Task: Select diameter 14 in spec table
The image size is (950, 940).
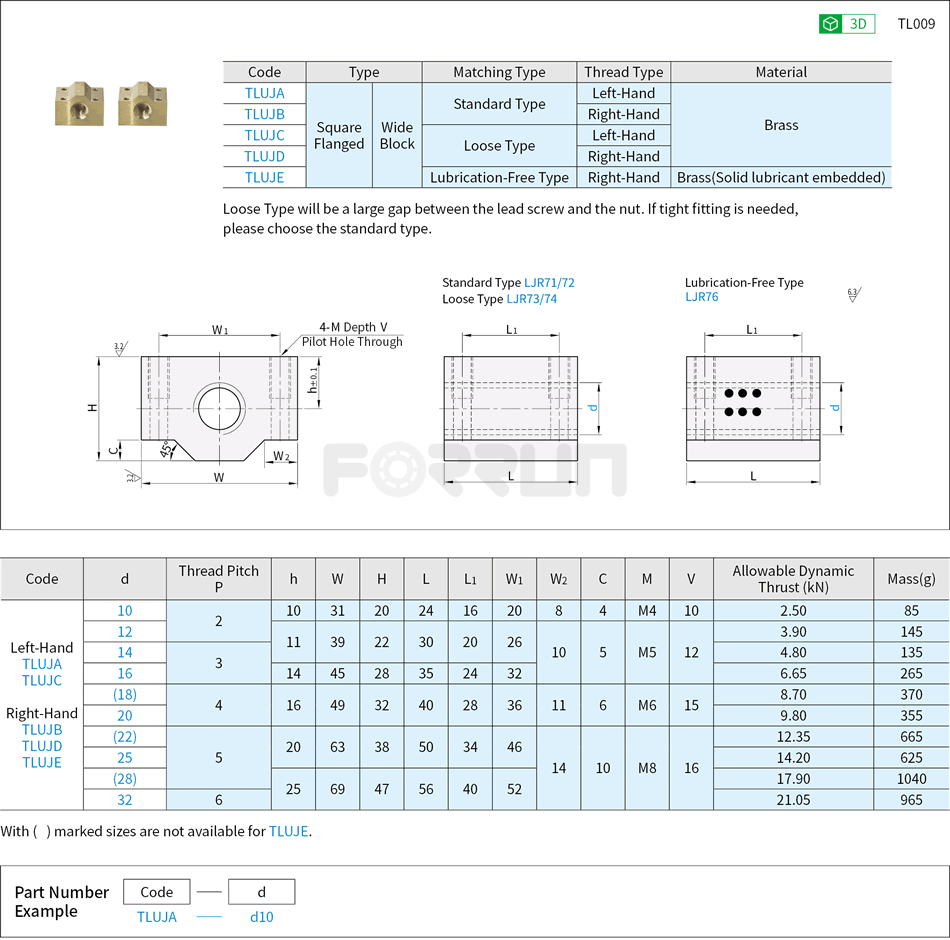Action: coord(125,653)
